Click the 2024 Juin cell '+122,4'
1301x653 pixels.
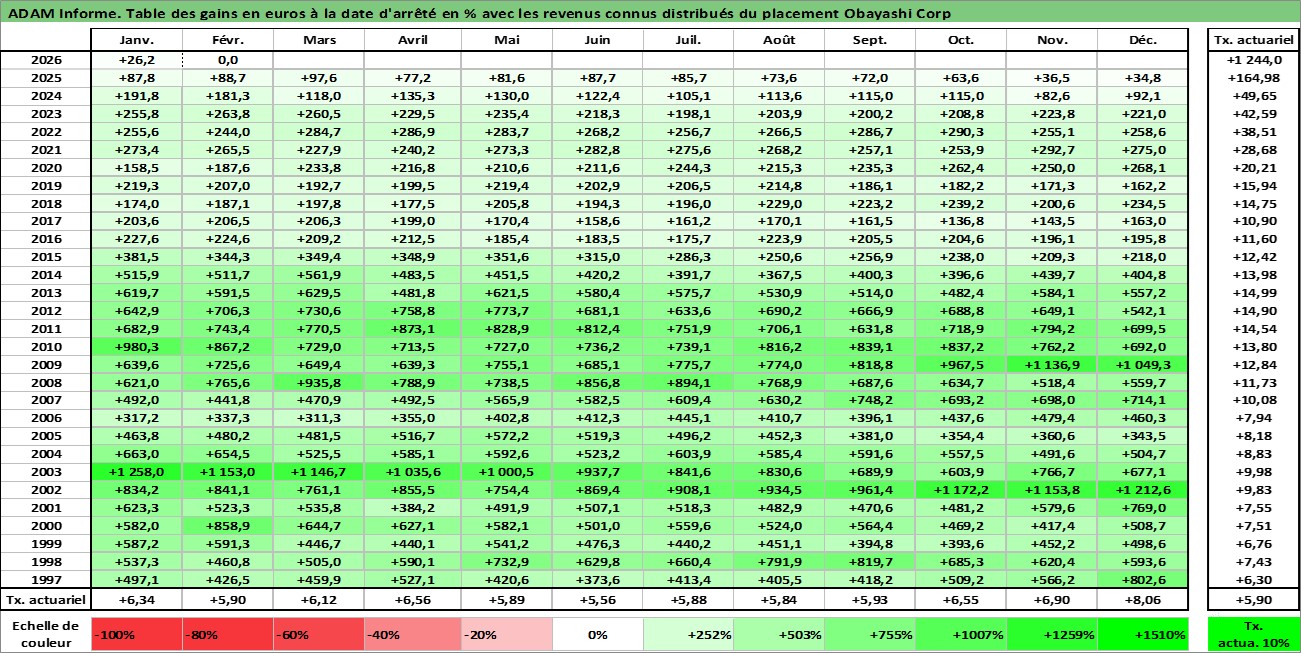pos(597,96)
